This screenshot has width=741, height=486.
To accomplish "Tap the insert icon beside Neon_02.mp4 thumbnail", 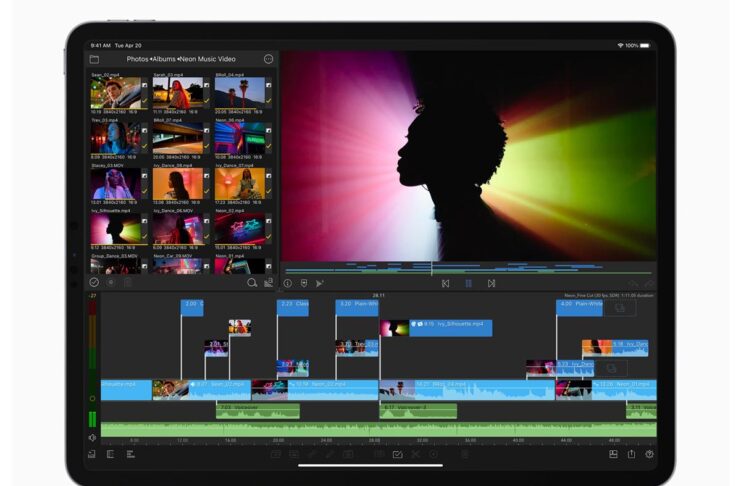I will [x=268, y=221].
